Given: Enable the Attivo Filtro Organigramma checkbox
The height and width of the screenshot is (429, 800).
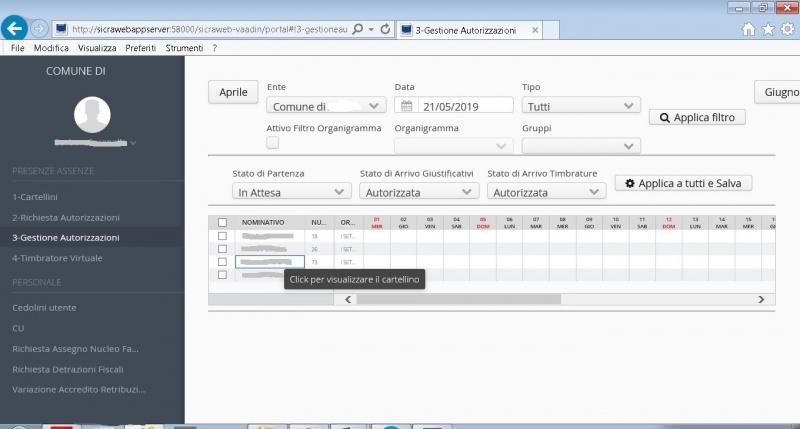Looking at the screenshot, I should pos(273,145).
